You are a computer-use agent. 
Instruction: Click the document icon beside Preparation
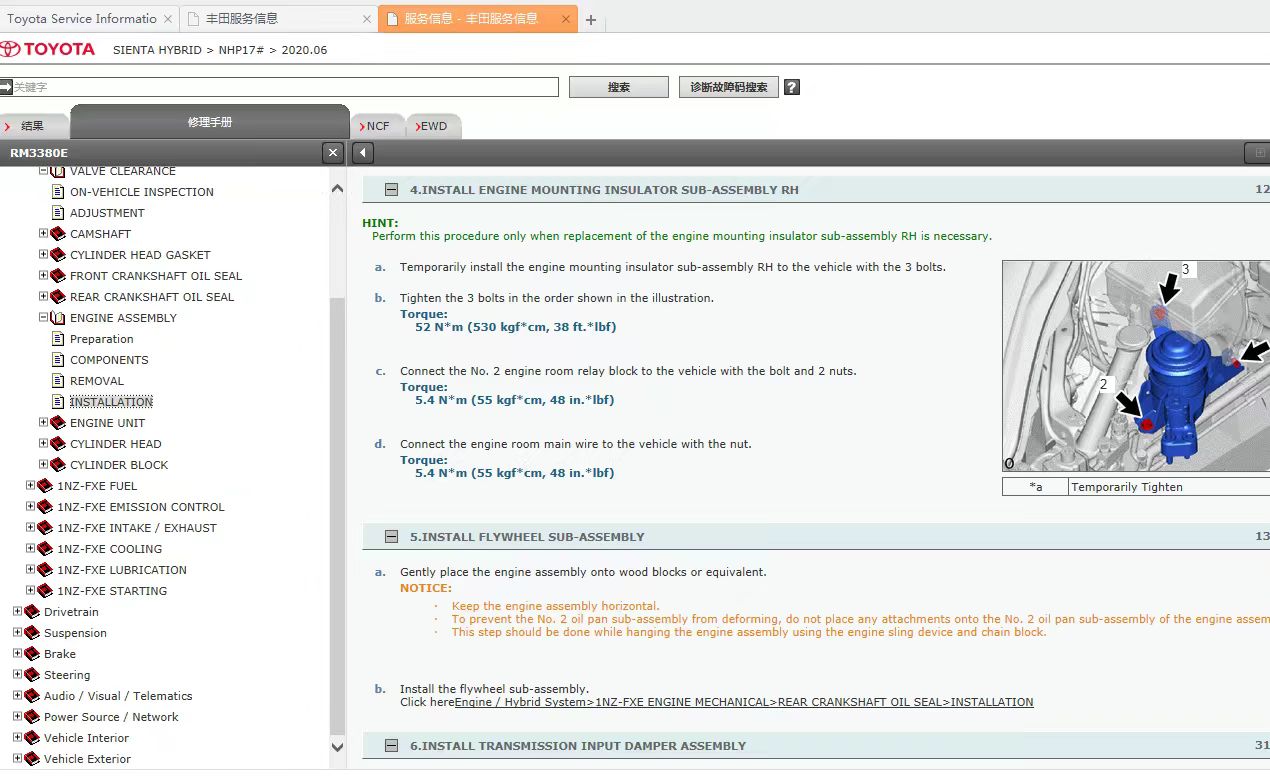58,339
